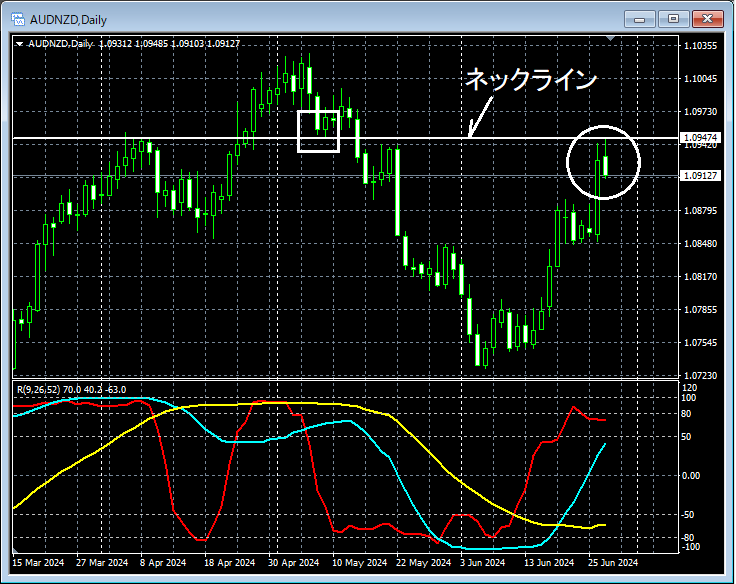Click the 1.10355 price scale value
The image size is (736, 584).
(700, 46)
